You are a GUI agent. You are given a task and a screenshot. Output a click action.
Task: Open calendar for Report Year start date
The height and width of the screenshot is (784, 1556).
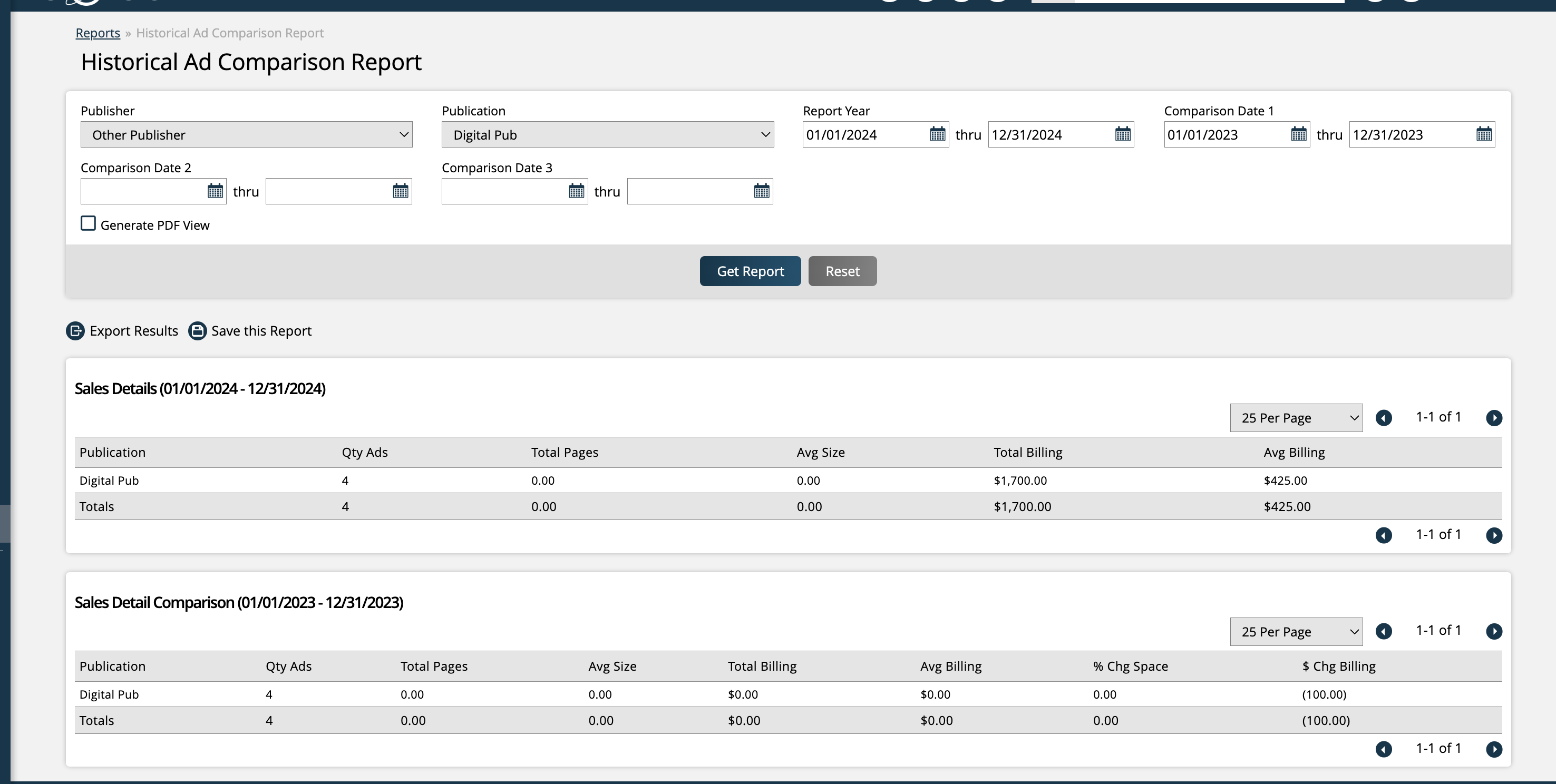(937, 134)
